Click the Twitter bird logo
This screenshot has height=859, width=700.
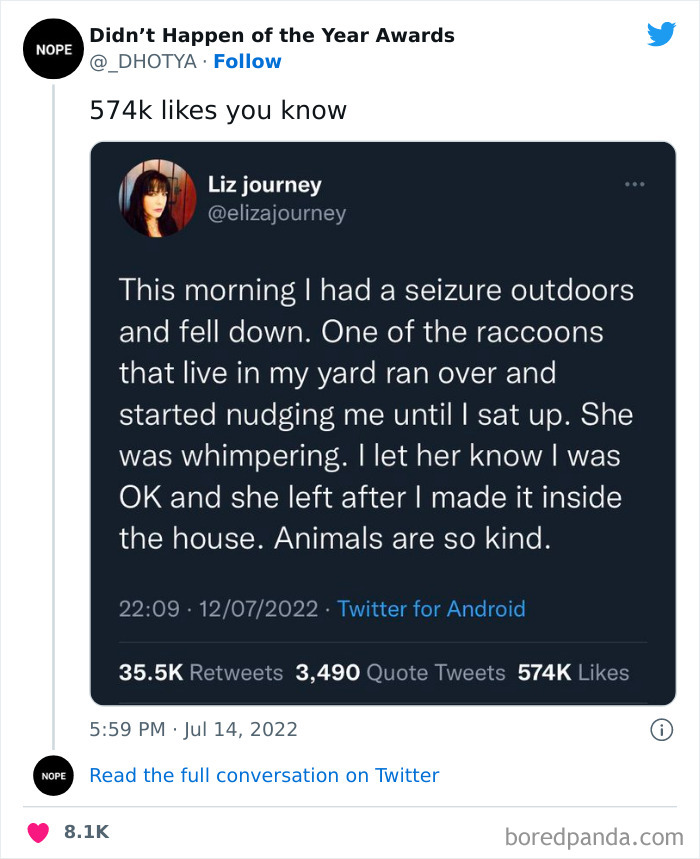(x=662, y=33)
